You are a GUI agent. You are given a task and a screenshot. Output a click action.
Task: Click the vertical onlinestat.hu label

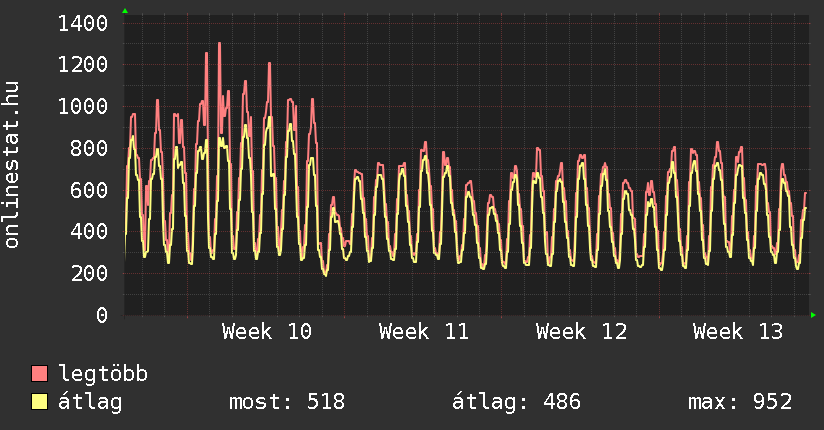click(13, 165)
